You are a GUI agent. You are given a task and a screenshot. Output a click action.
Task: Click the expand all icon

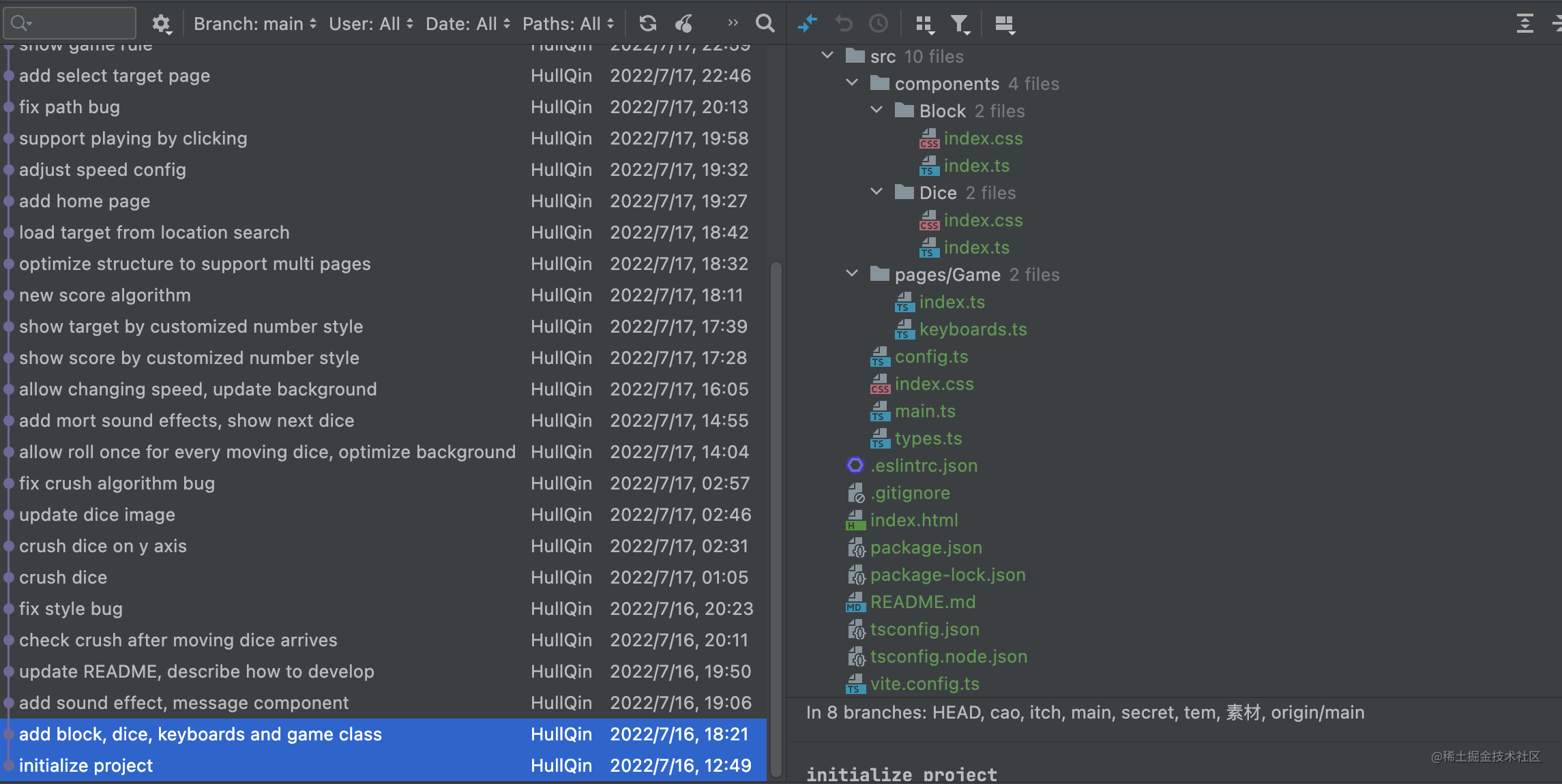(1524, 24)
